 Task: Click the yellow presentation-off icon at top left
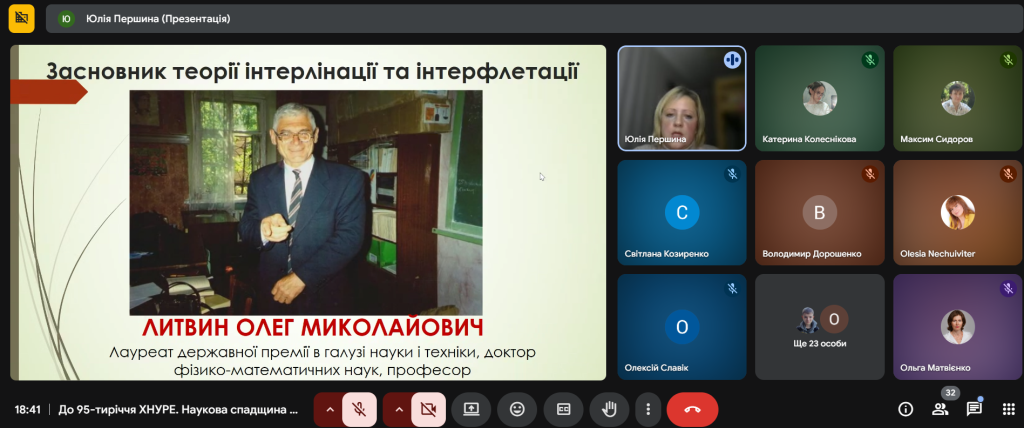22,18
